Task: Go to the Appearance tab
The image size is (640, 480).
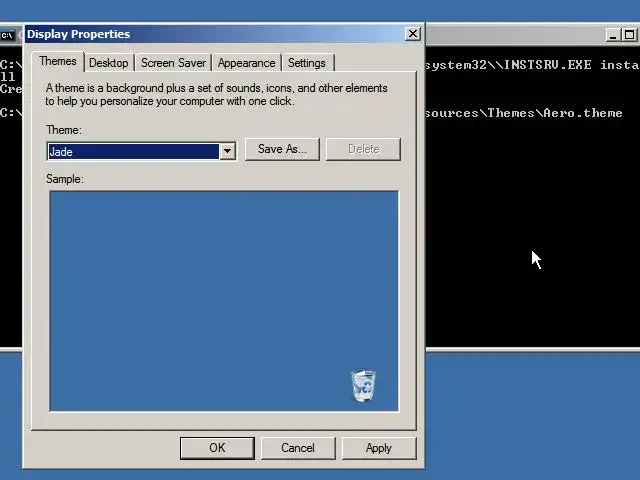Action: coord(246,63)
